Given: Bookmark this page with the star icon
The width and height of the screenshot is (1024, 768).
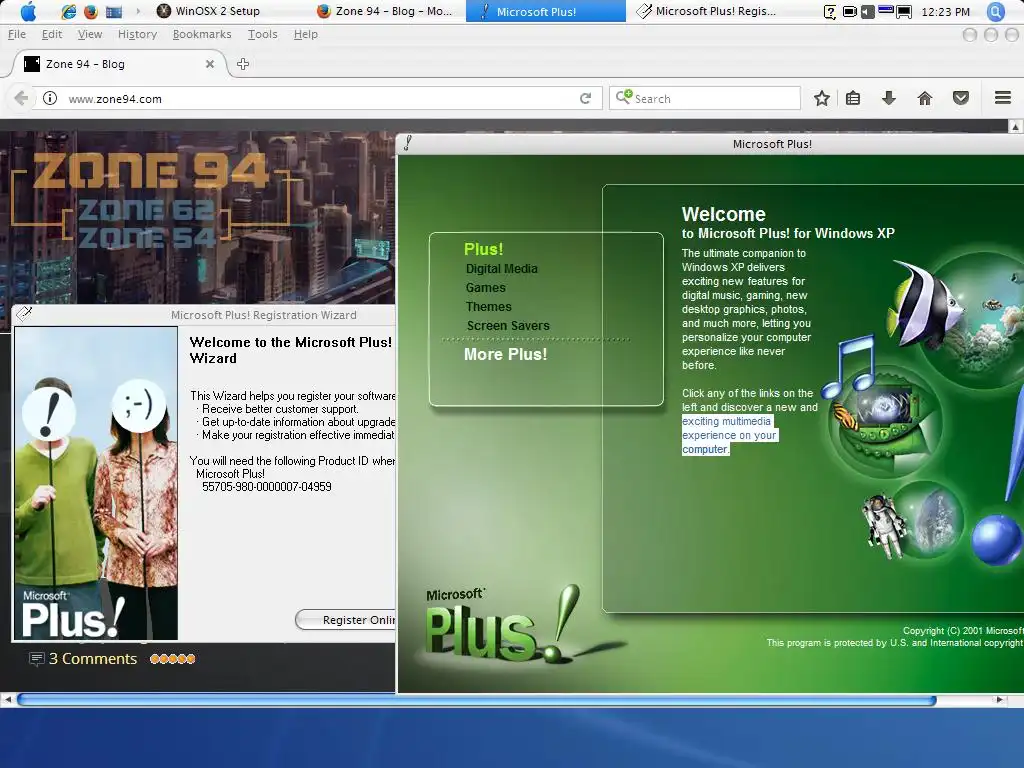Looking at the screenshot, I should pyautogui.click(x=822, y=99).
